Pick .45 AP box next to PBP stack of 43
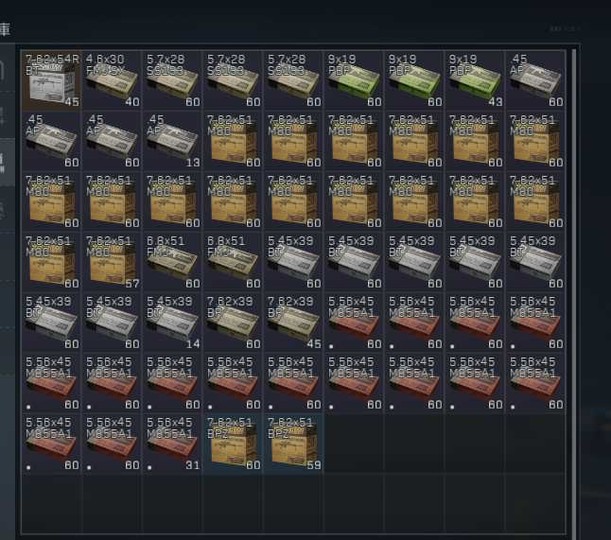Screen dimensions: 611x540 pos(535,80)
